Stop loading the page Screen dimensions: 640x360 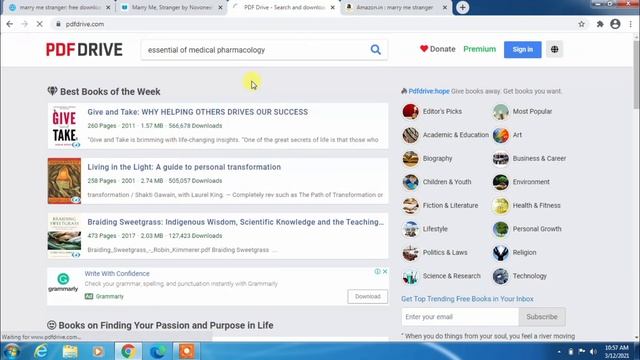[x=40, y=24]
